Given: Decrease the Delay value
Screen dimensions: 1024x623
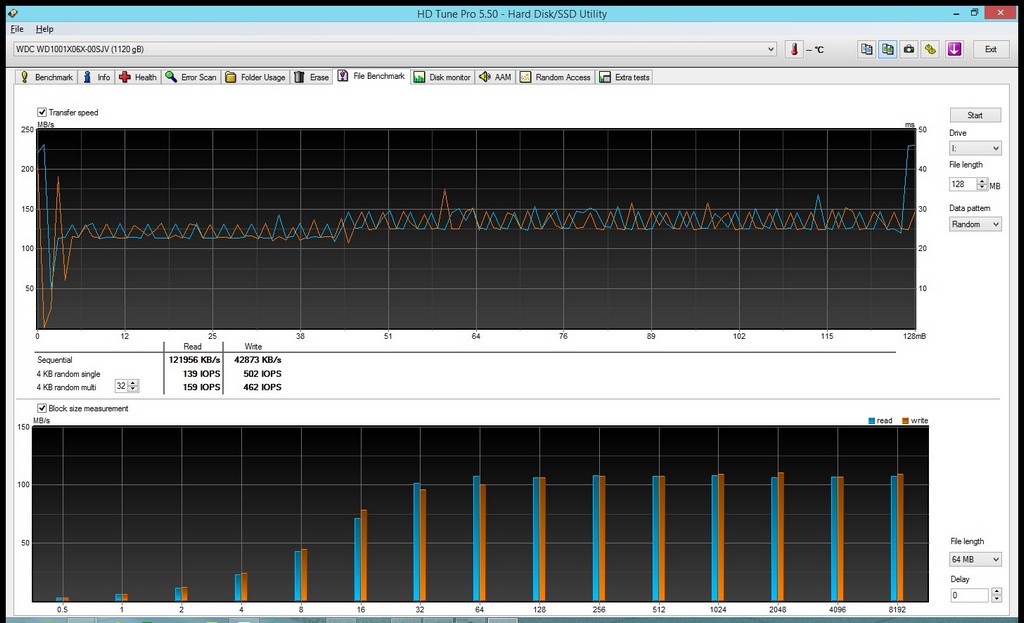Looking at the screenshot, I should (x=996, y=598).
